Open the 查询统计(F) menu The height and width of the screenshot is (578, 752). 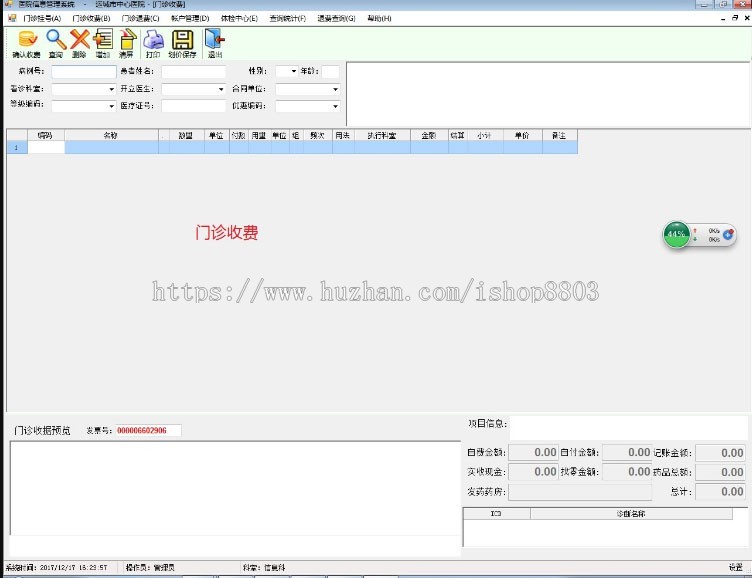287,18
